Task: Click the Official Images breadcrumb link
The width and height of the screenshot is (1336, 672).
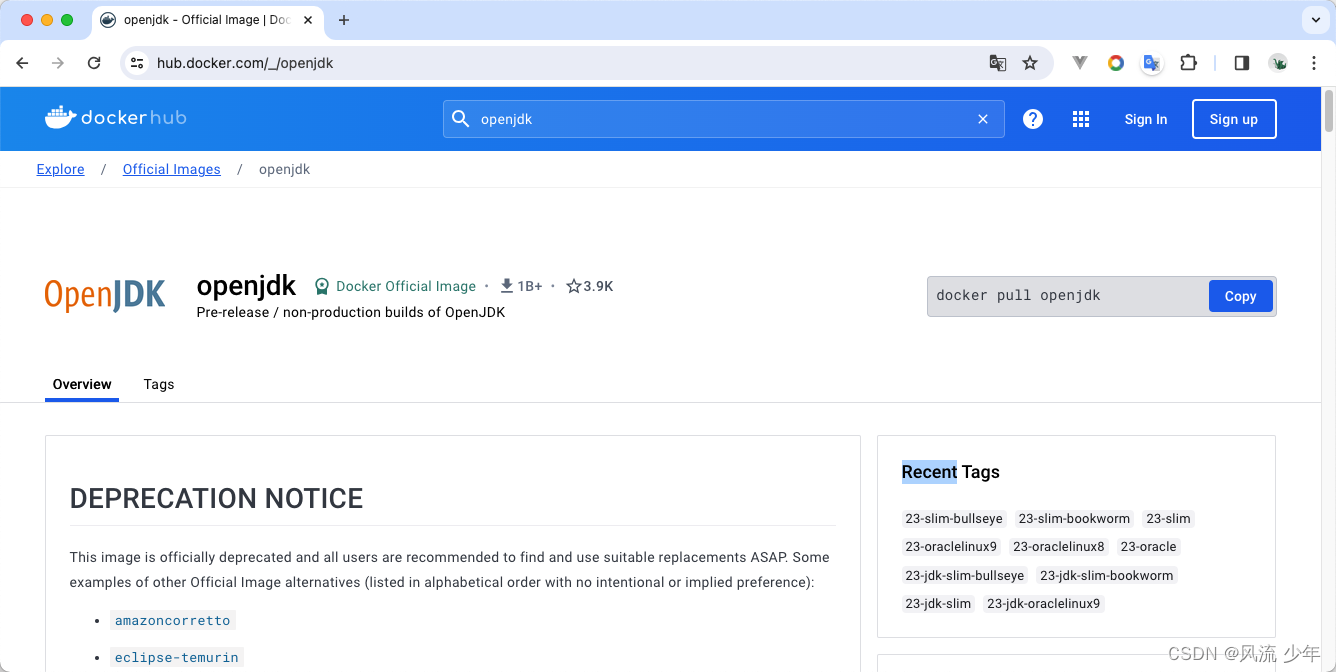Action: pos(171,169)
